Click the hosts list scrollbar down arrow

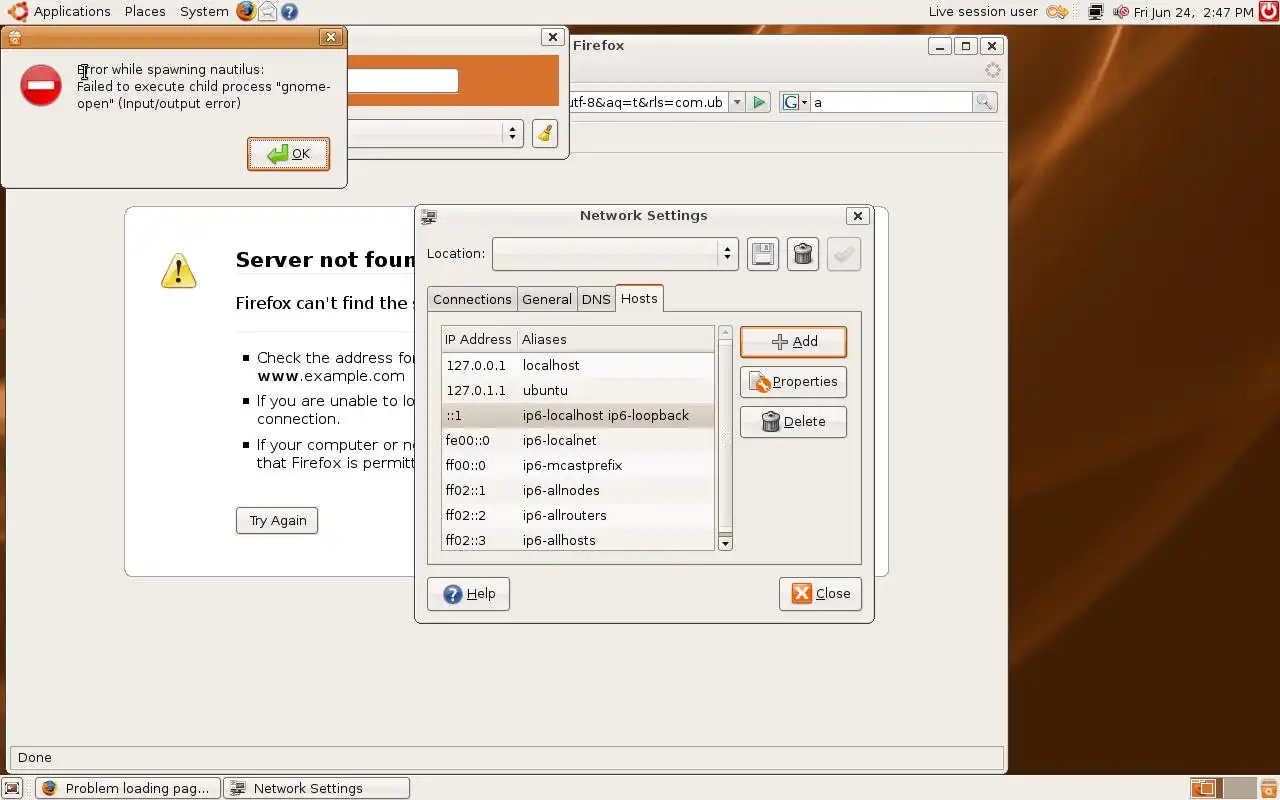click(x=726, y=543)
